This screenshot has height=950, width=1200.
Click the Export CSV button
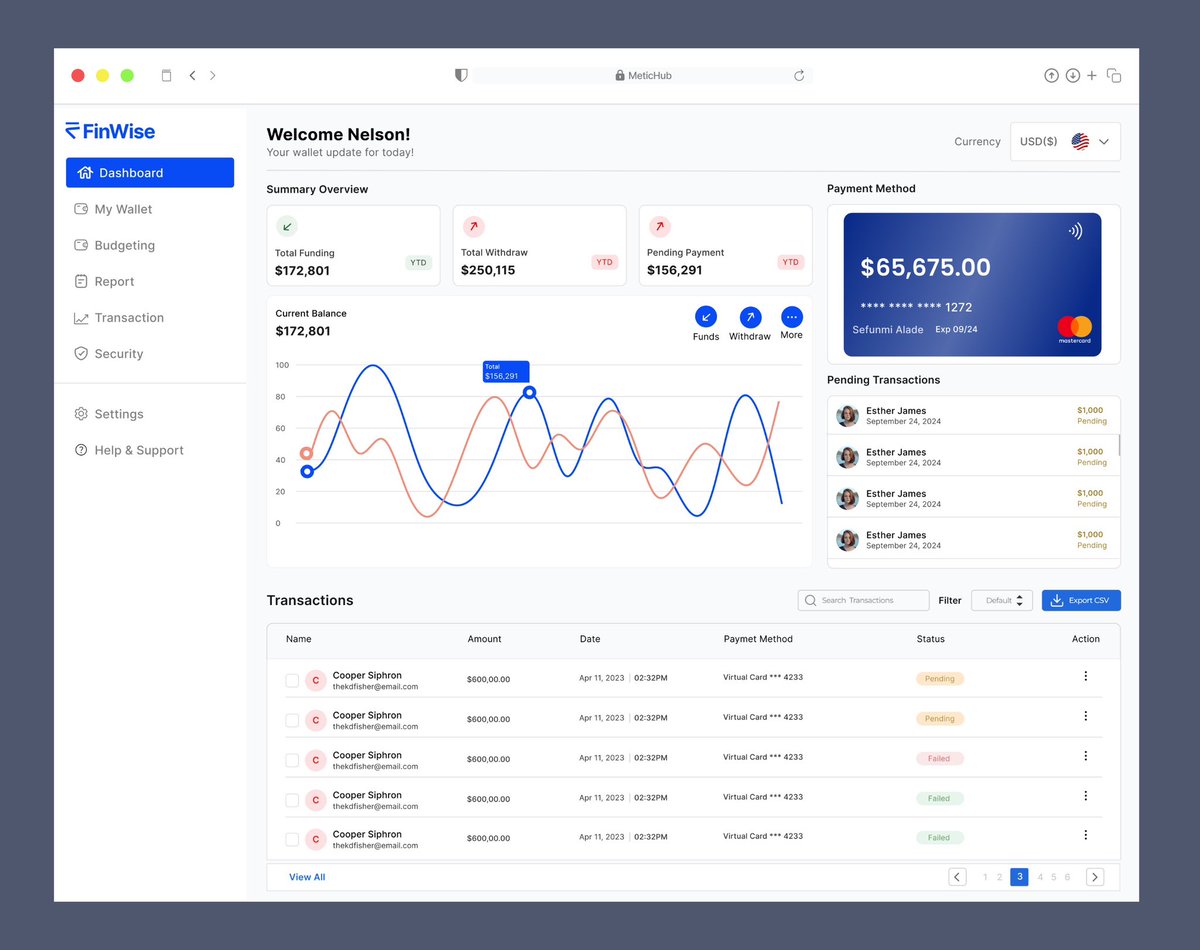tap(1081, 600)
